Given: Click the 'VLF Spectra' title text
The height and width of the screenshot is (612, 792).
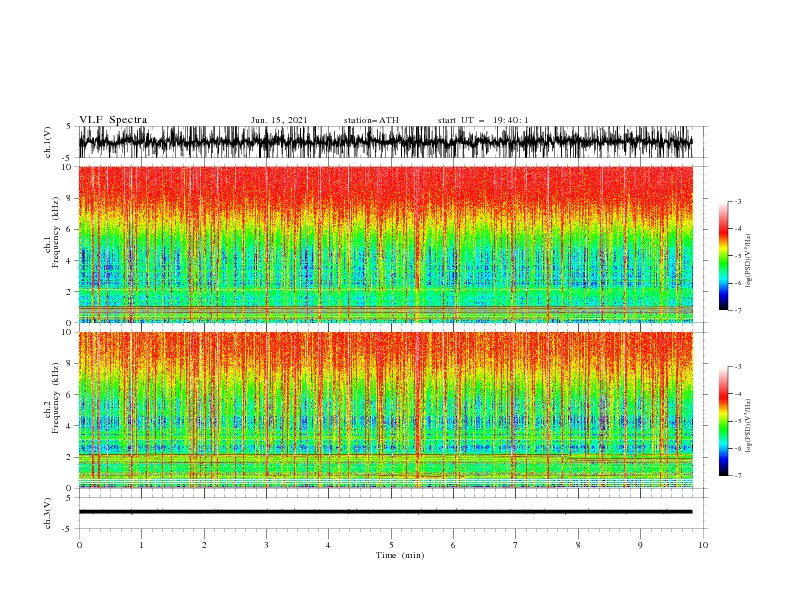Looking at the screenshot, I should click(113, 120).
